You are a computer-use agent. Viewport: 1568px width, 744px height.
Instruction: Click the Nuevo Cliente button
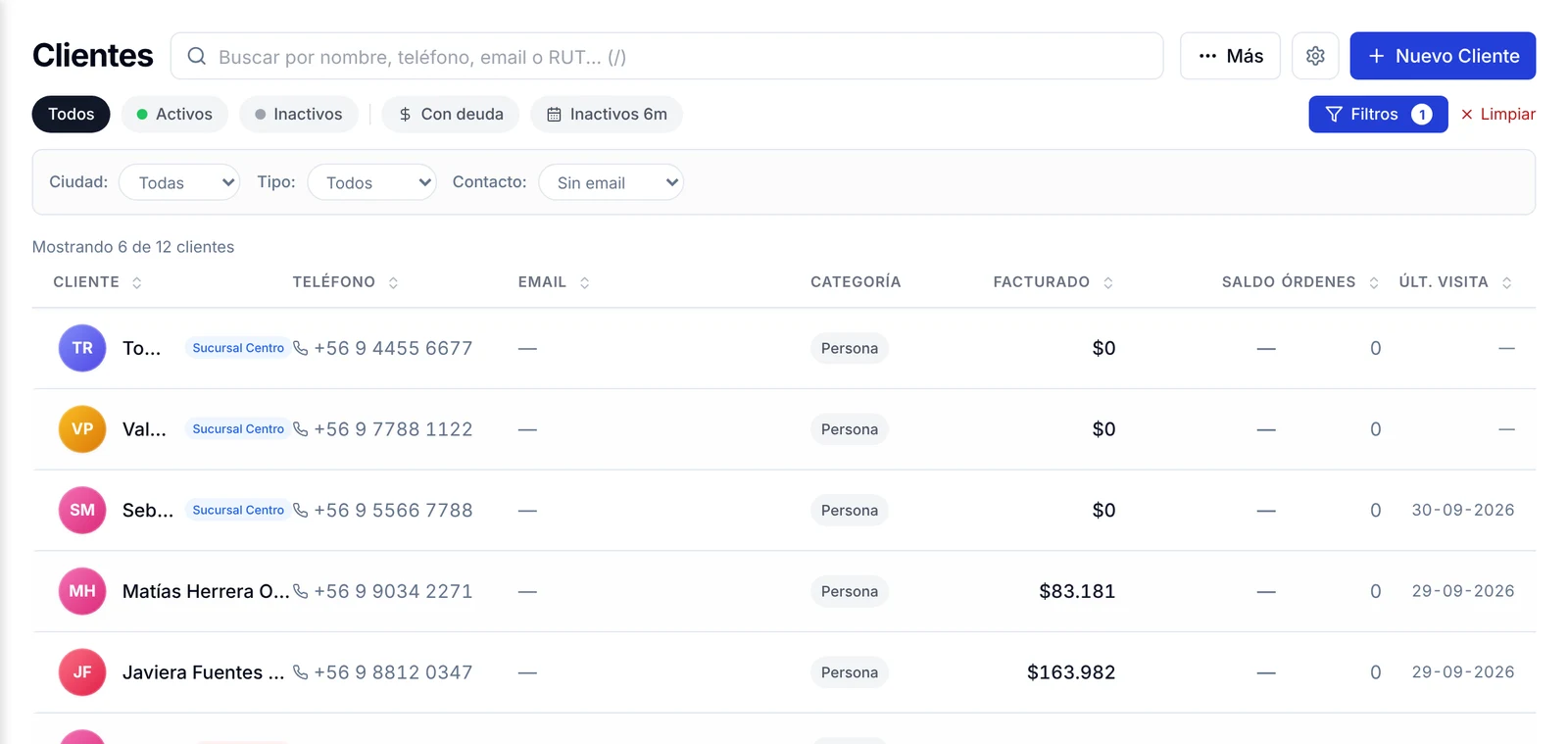1443,56
